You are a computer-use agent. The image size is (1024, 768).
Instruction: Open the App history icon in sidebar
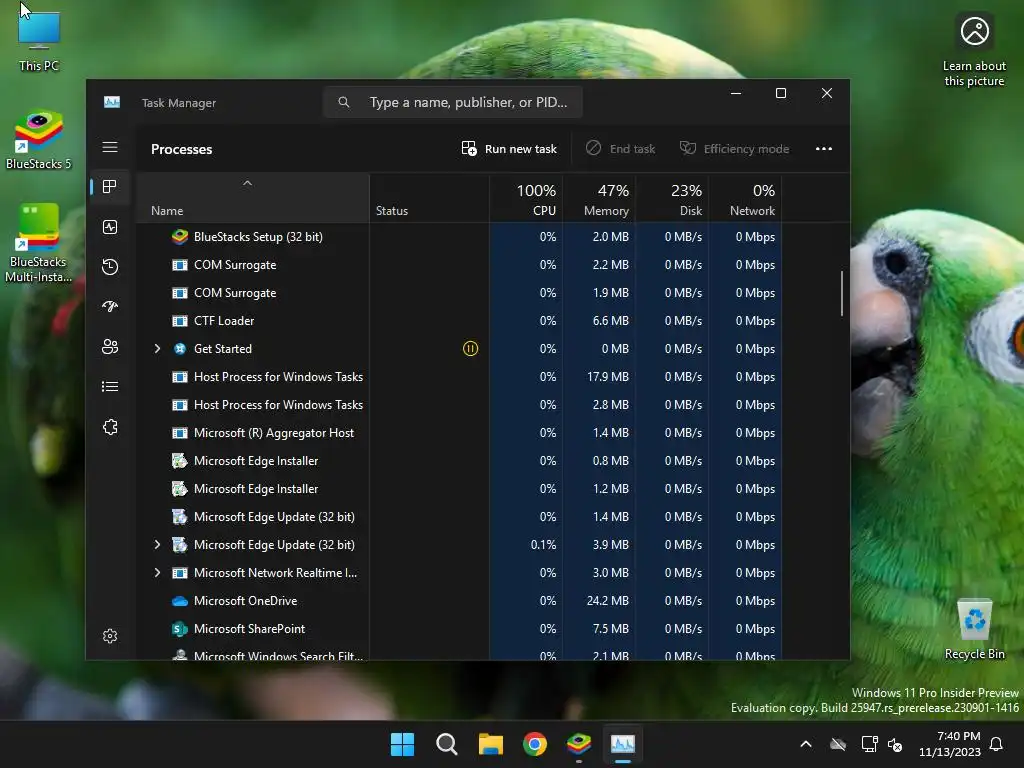pos(110,266)
